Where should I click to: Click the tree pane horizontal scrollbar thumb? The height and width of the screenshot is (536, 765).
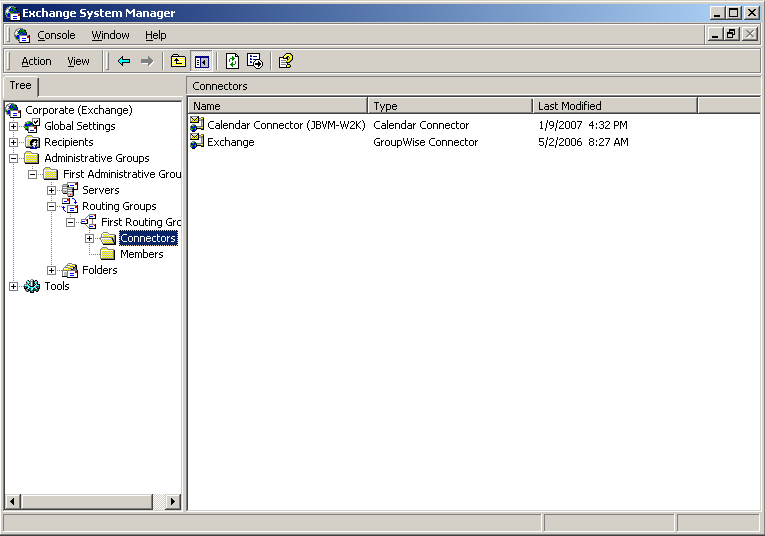tap(86, 501)
